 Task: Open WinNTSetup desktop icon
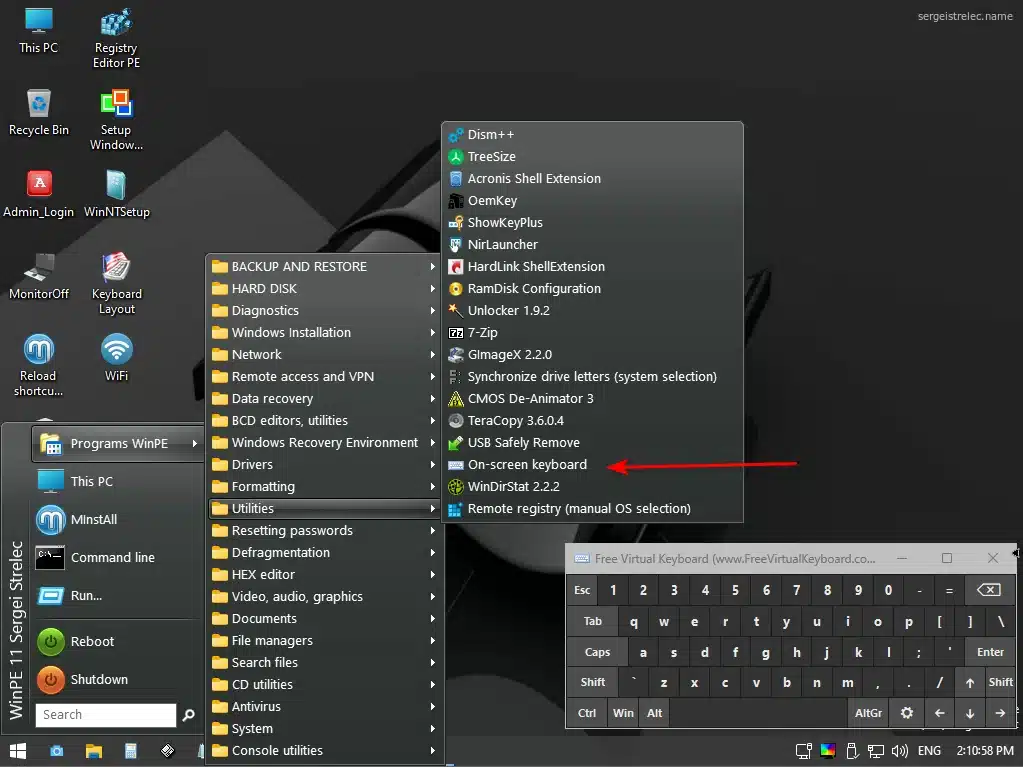coord(116,194)
